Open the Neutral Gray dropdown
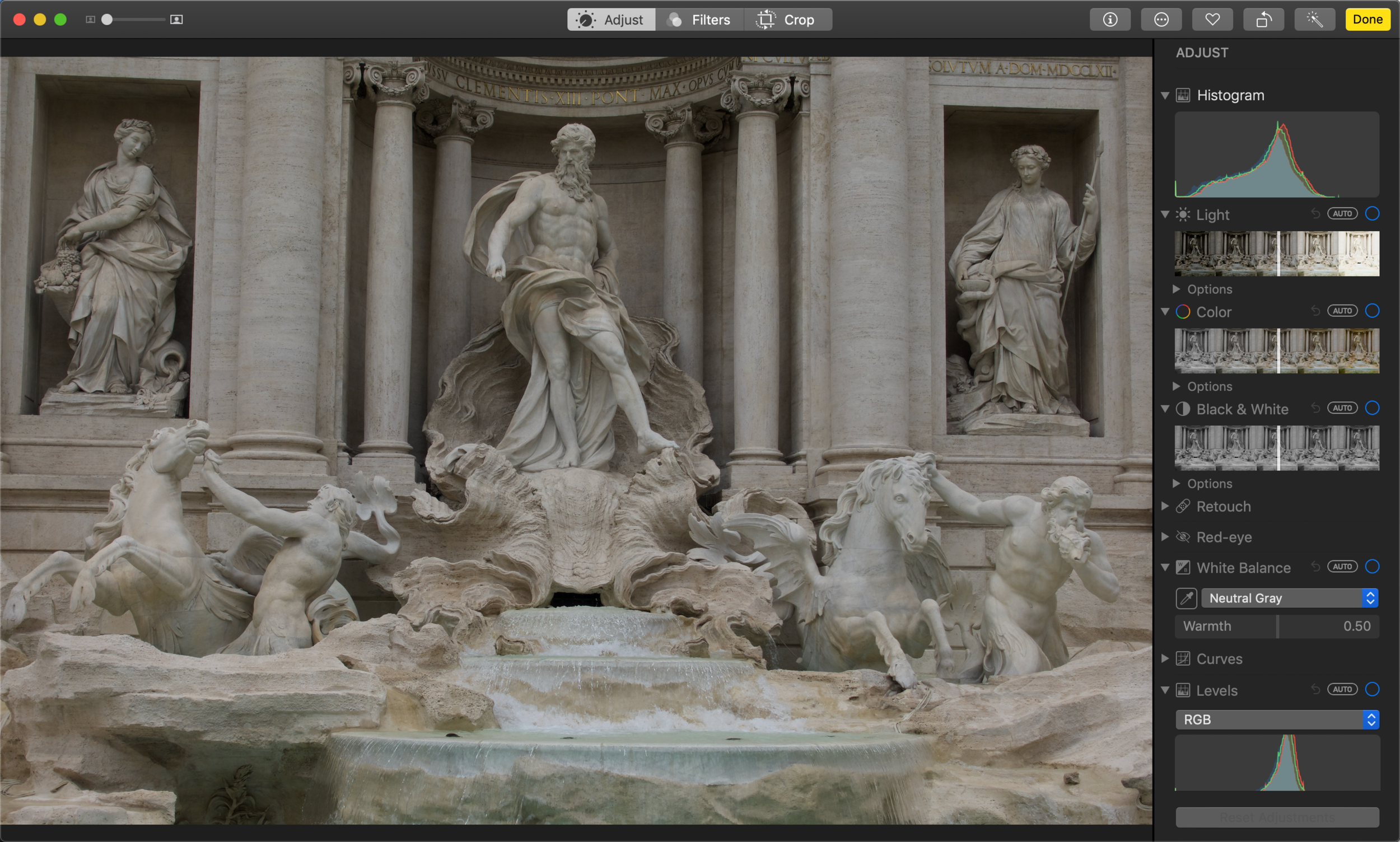Screen dimensions: 1400x842 (1290, 598)
